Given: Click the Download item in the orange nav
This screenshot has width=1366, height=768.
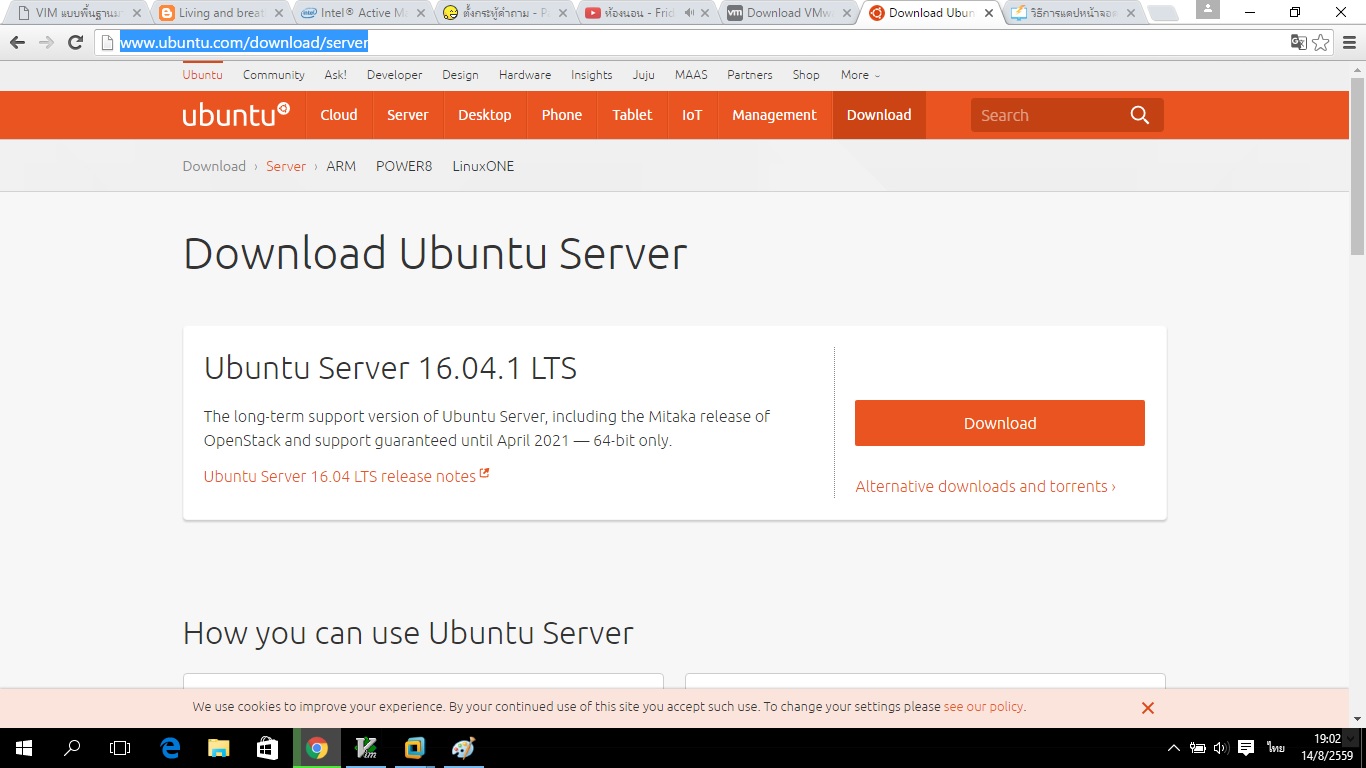Looking at the screenshot, I should coord(879,115).
